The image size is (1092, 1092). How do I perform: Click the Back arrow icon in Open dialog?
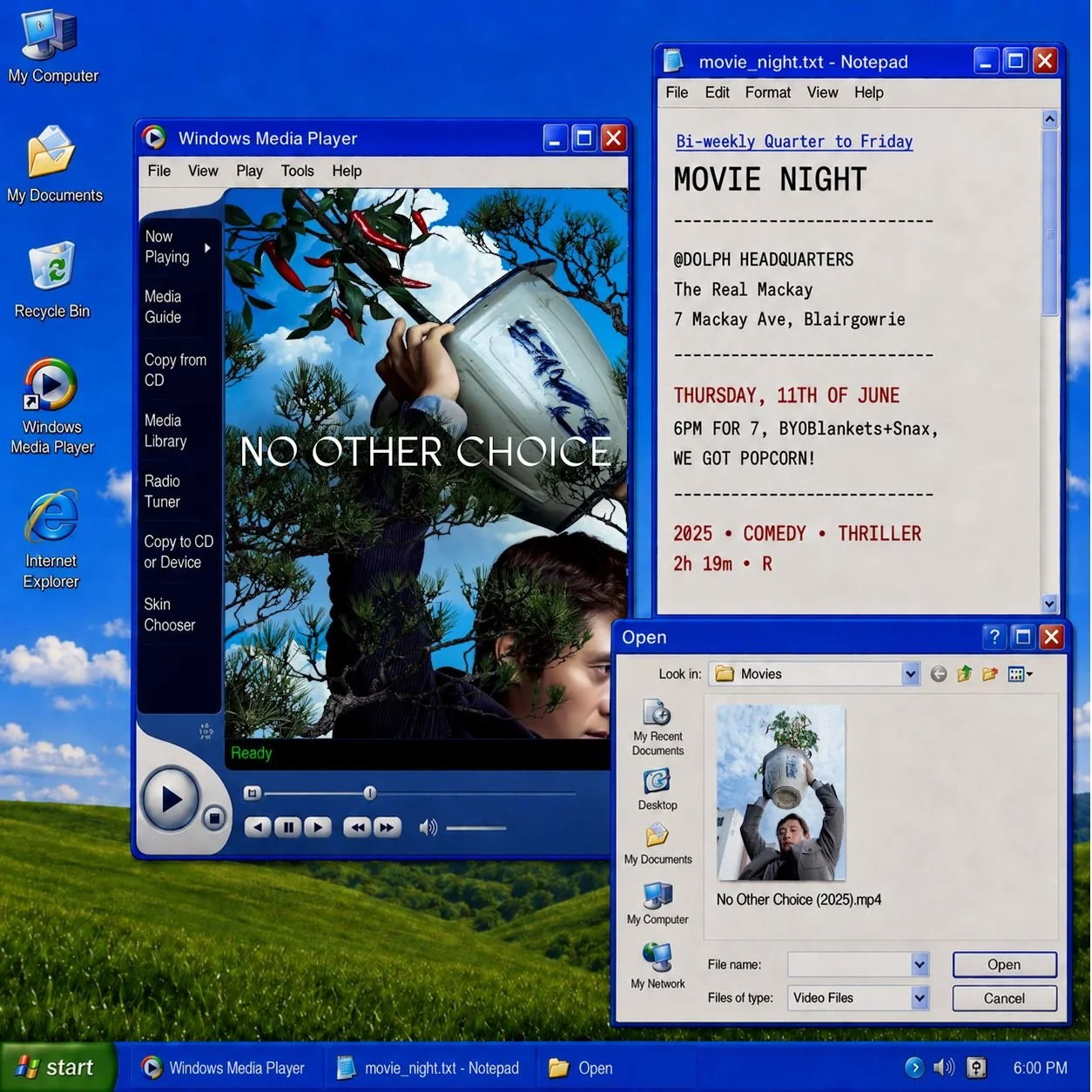[x=938, y=674]
